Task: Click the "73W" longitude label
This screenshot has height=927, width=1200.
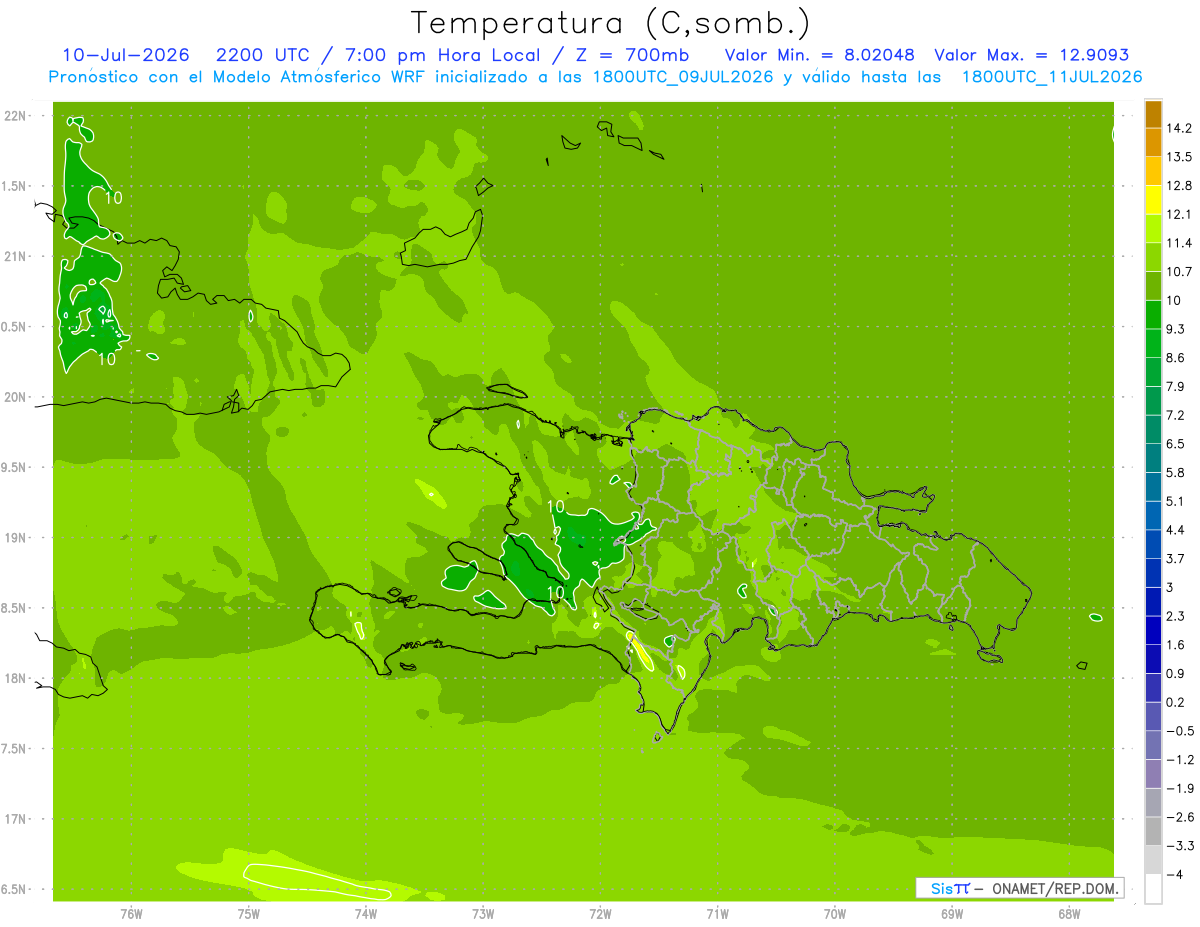Action: pos(483,914)
